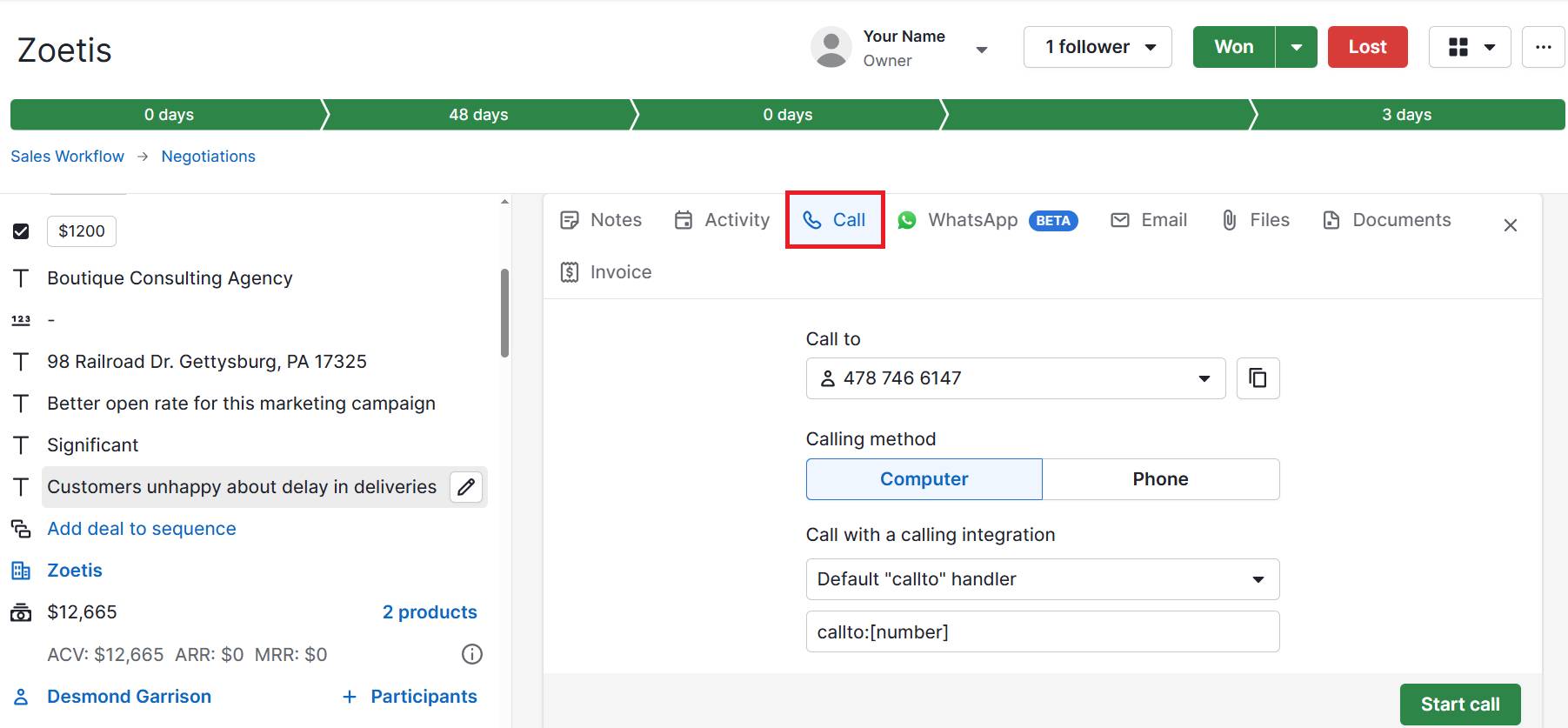Click the Significant field value
1568x728 pixels.
pos(93,445)
